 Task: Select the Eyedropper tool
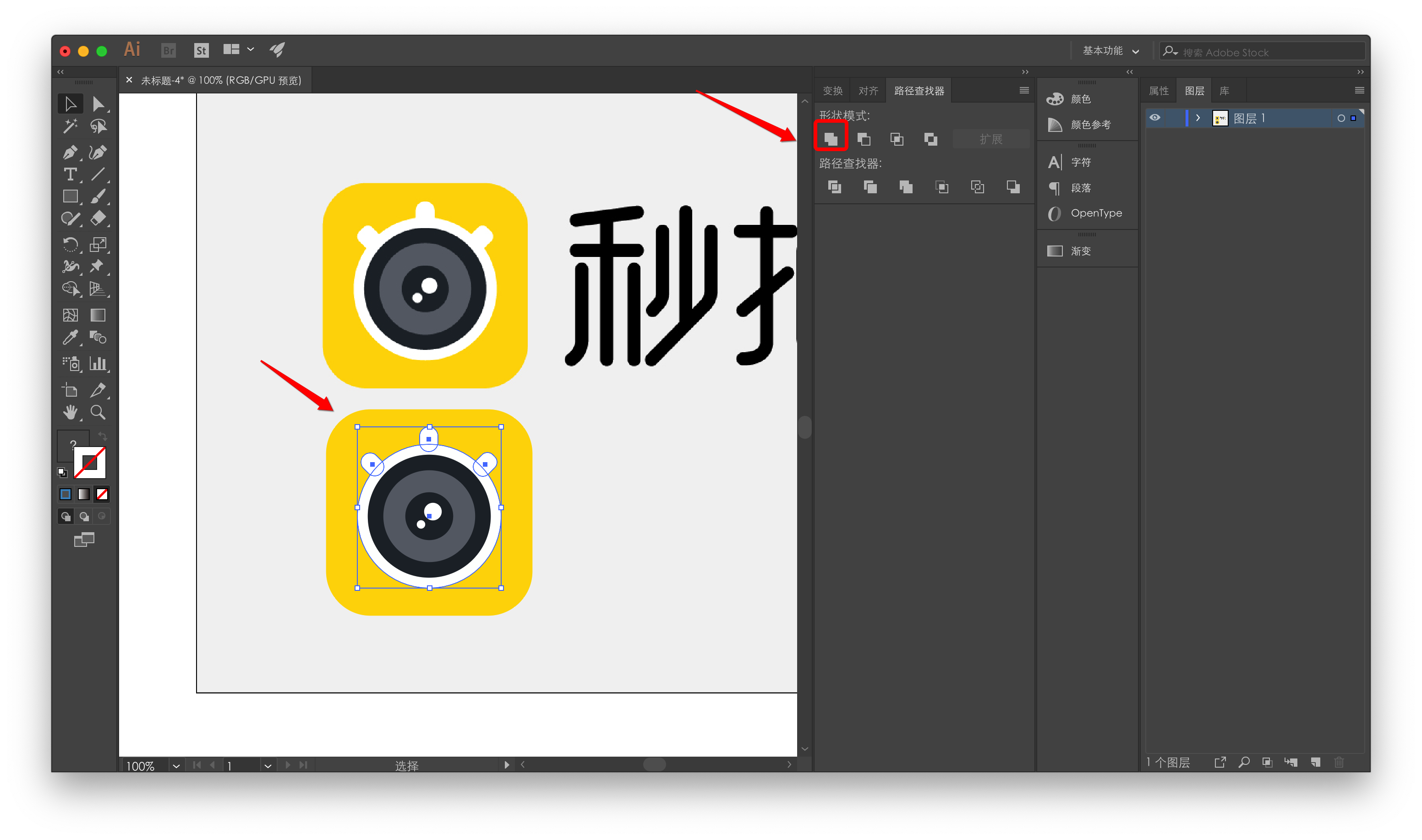[x=70, y=338]
